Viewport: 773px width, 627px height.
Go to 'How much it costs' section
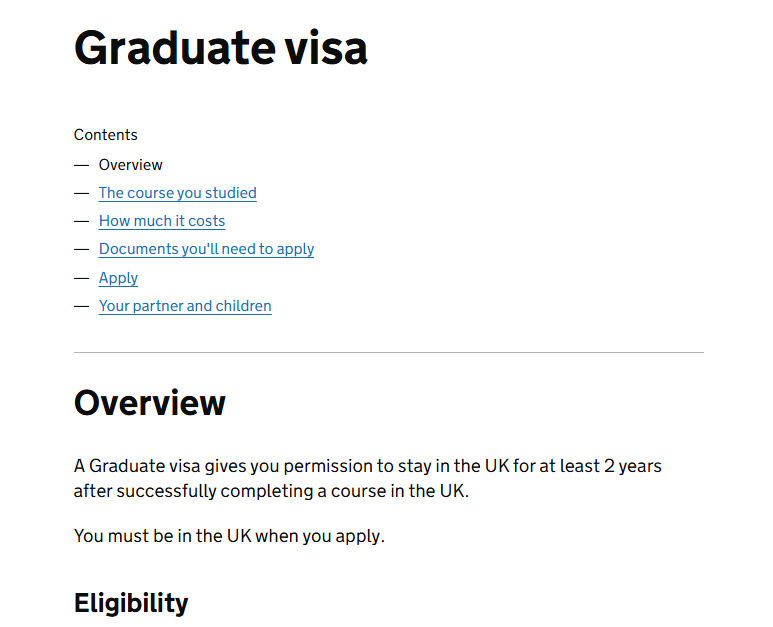(162, 221)
